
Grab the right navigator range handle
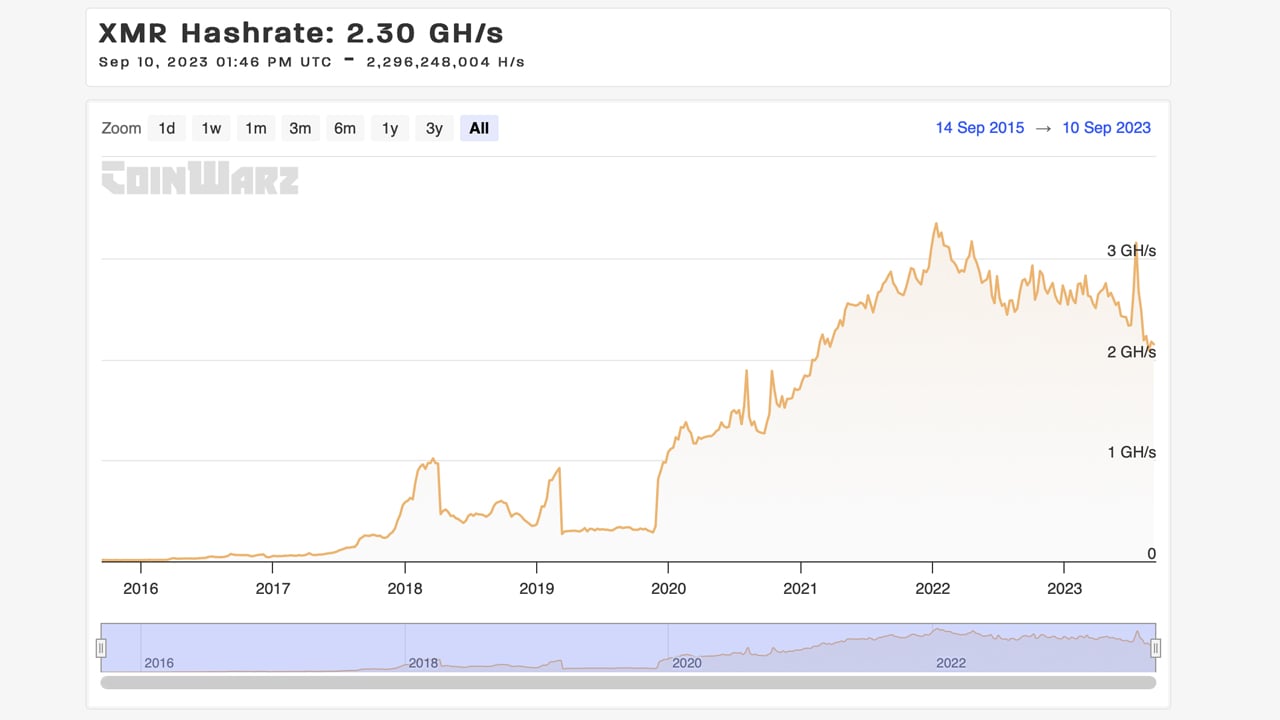(1156, 648)
